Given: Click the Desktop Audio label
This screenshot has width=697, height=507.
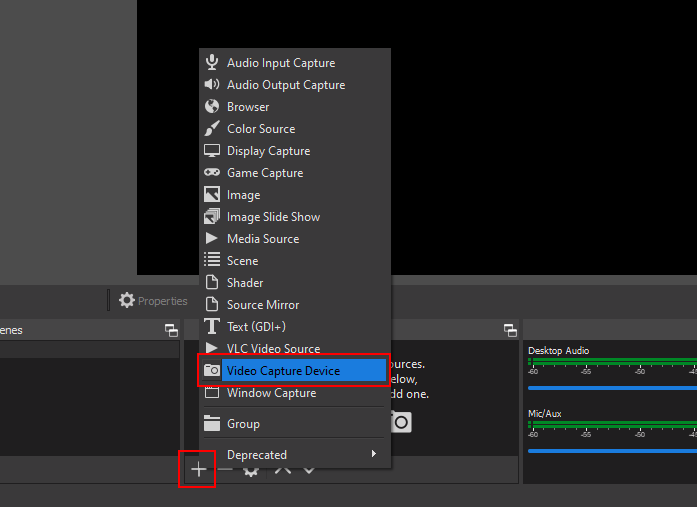Looking at the screenshot, I should point(558,351).
